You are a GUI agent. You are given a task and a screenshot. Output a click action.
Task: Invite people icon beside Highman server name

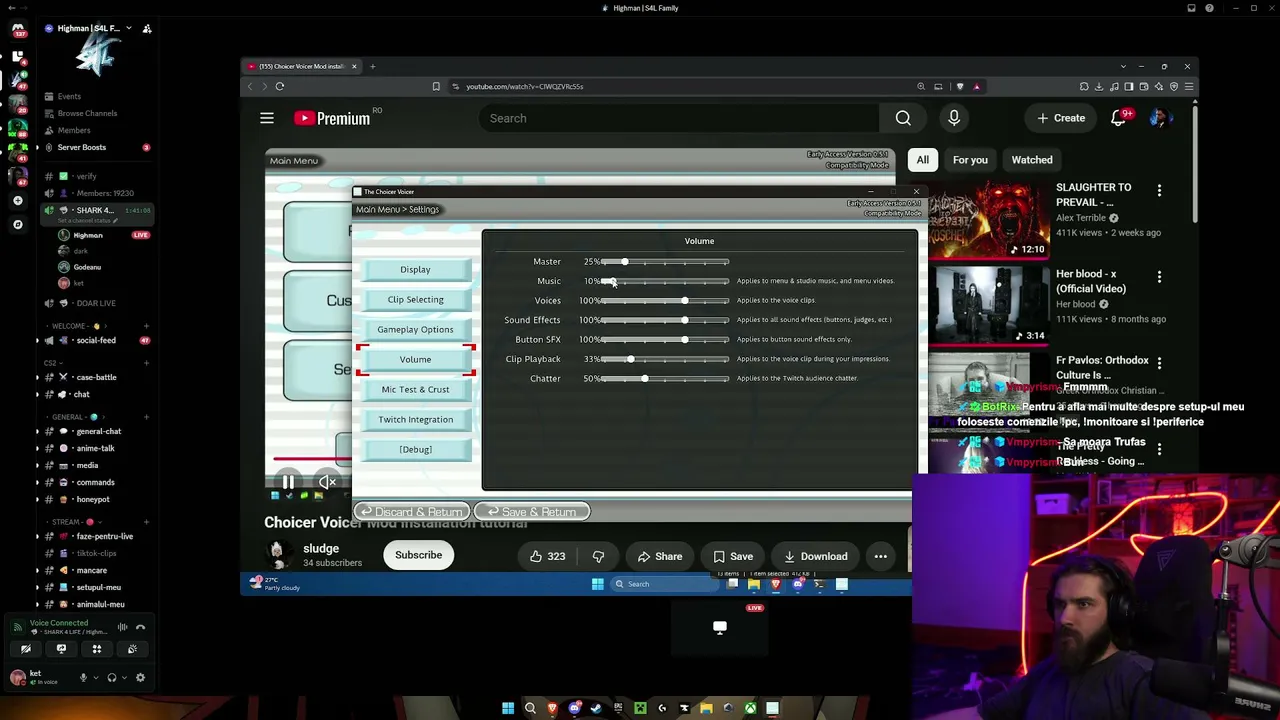(147, 29)
